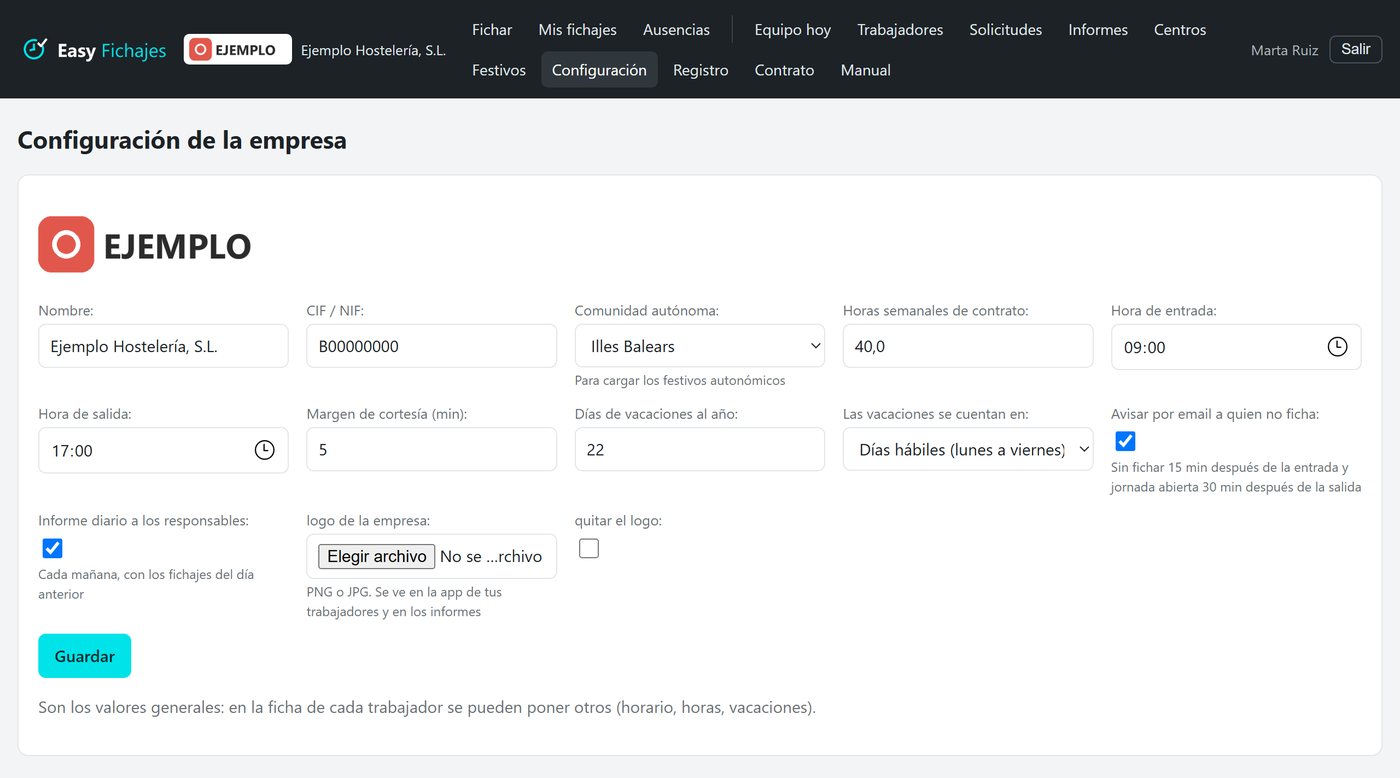The image size is (1400, 778).
Task: Open the Registro page
Action: pos(700,70)
